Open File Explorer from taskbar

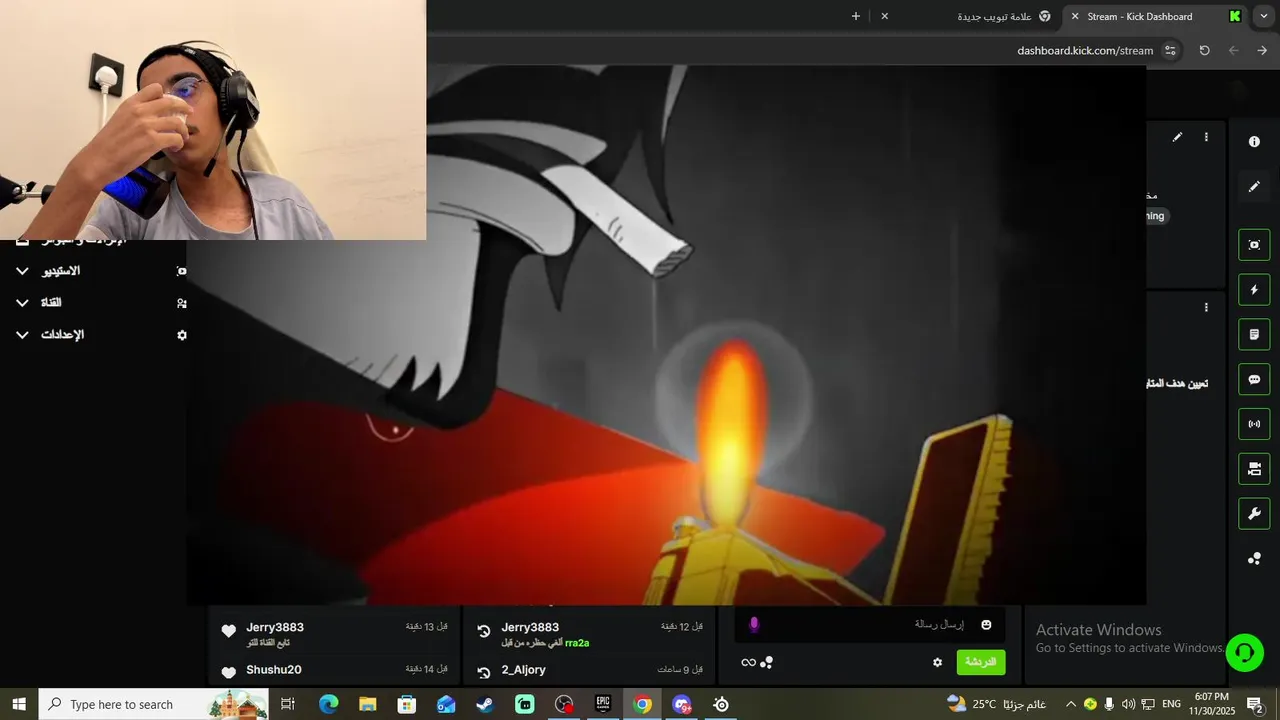(x=367, y=704)
